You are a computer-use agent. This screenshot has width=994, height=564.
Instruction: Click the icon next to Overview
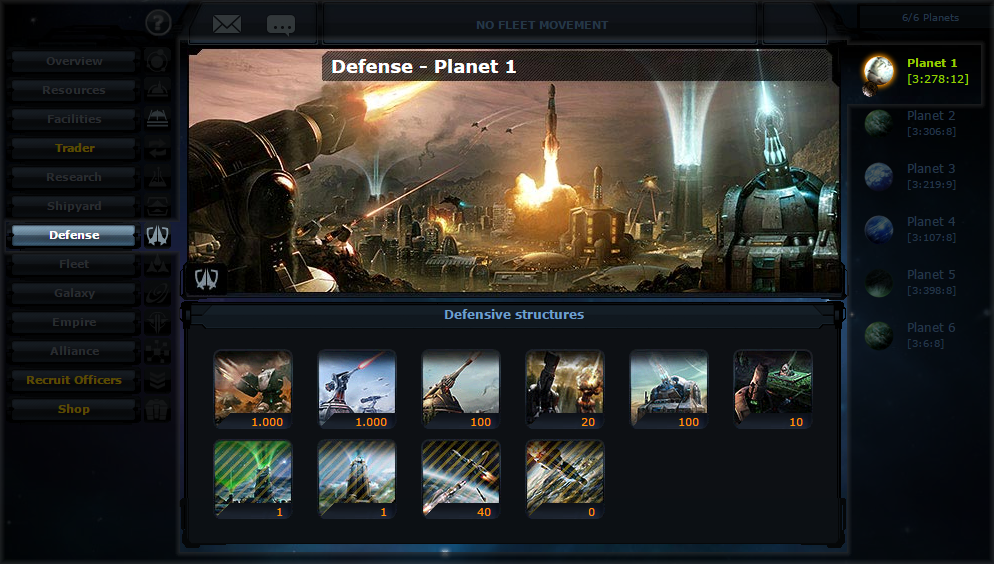157,61
